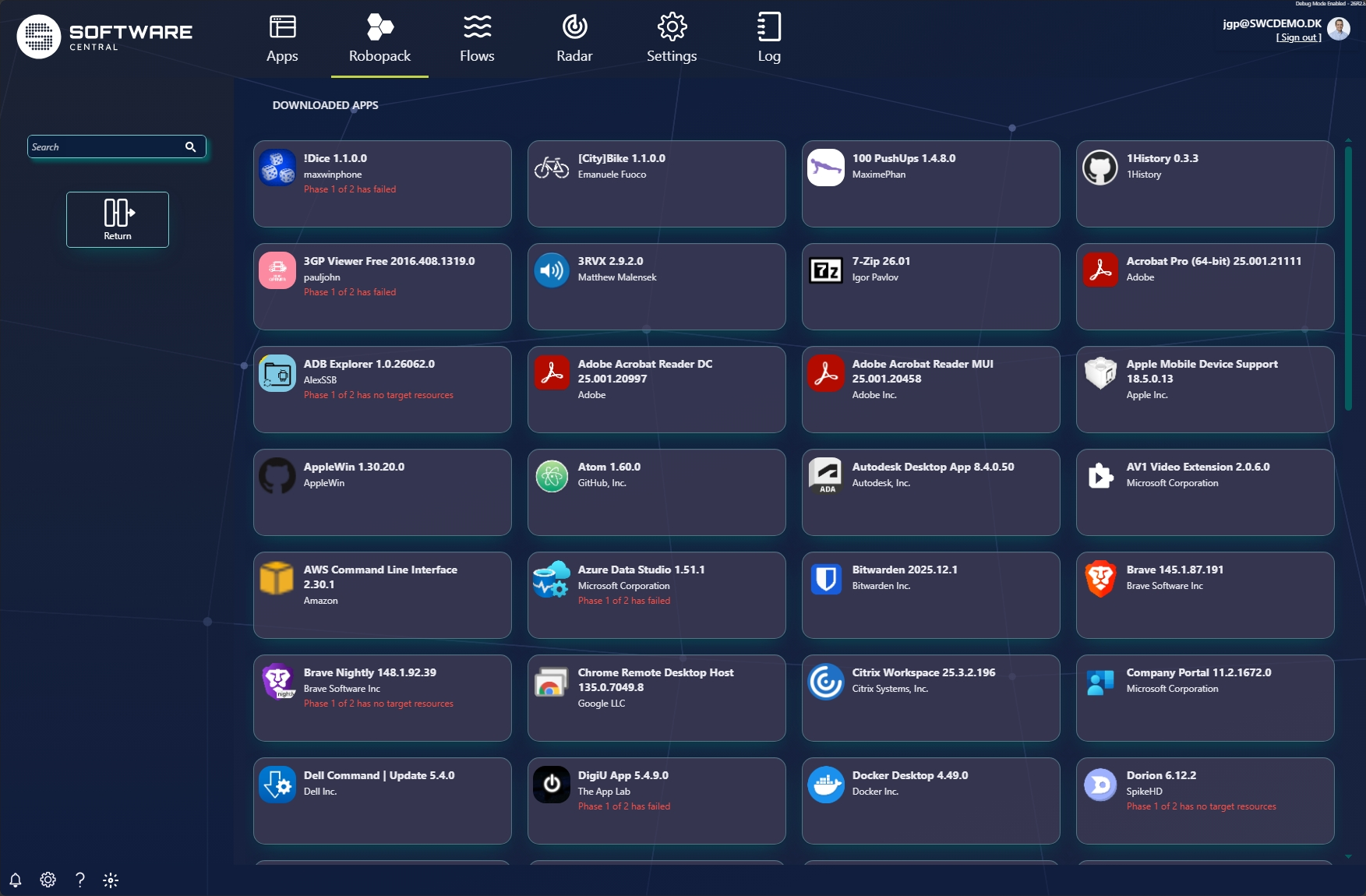Click the Brave Nightly purple icon
Screen dimensions: 1366x896
tap(277, 682)
